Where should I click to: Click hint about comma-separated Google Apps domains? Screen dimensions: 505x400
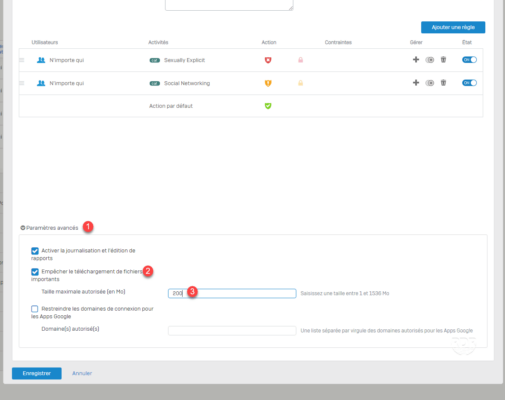click(x=387, y=331)
